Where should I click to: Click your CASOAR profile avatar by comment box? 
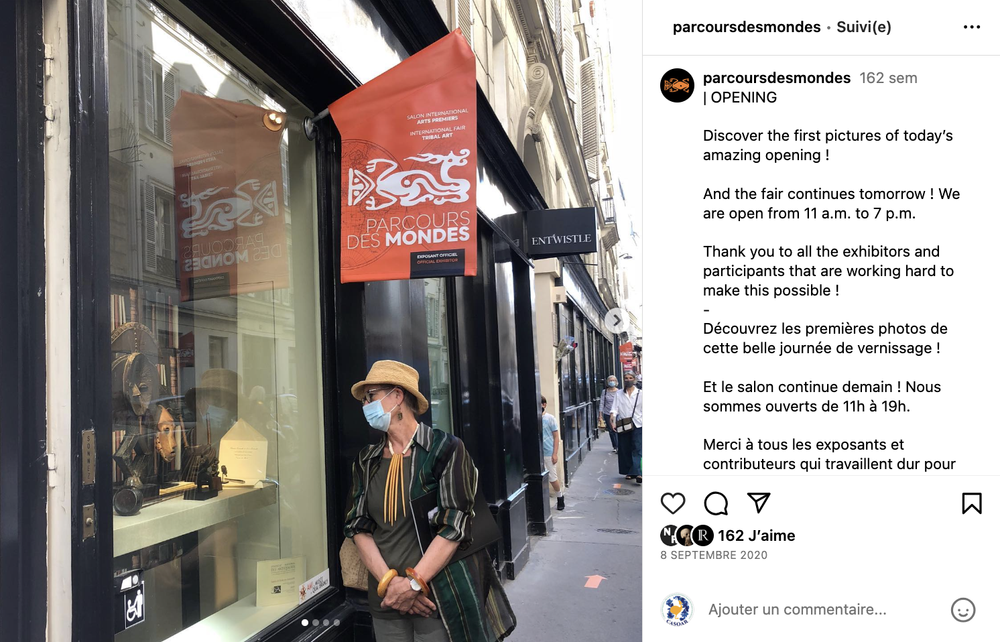[677, 609]
